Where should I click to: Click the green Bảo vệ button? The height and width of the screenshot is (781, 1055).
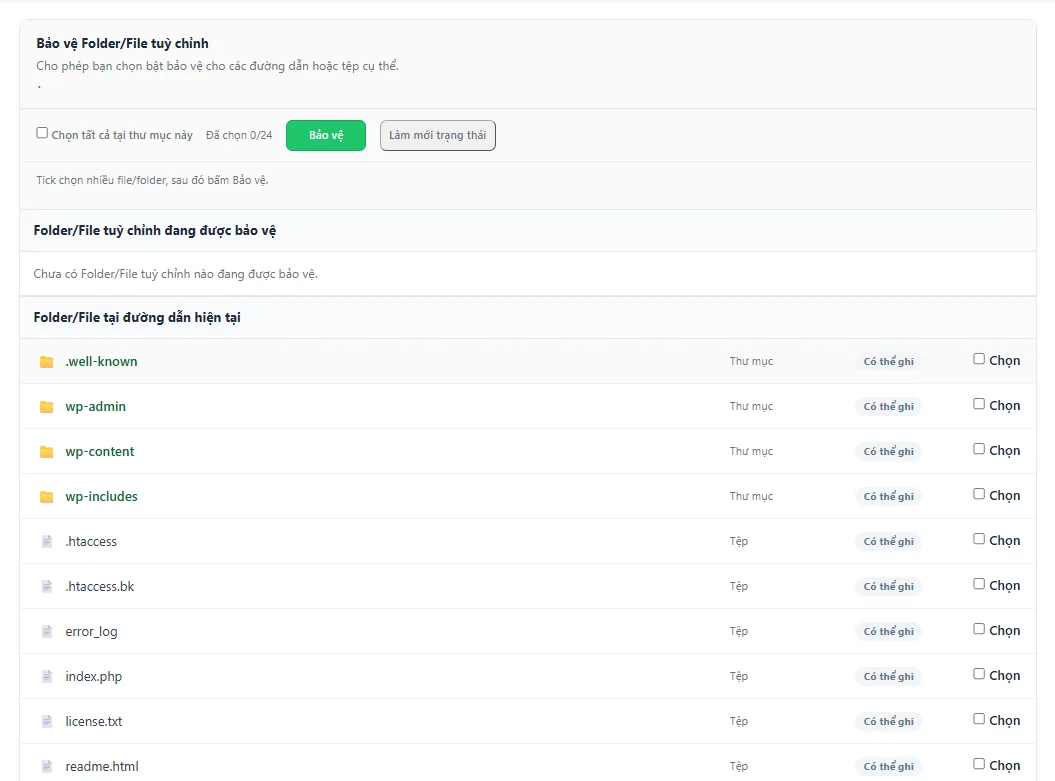[x=326, y=135]
